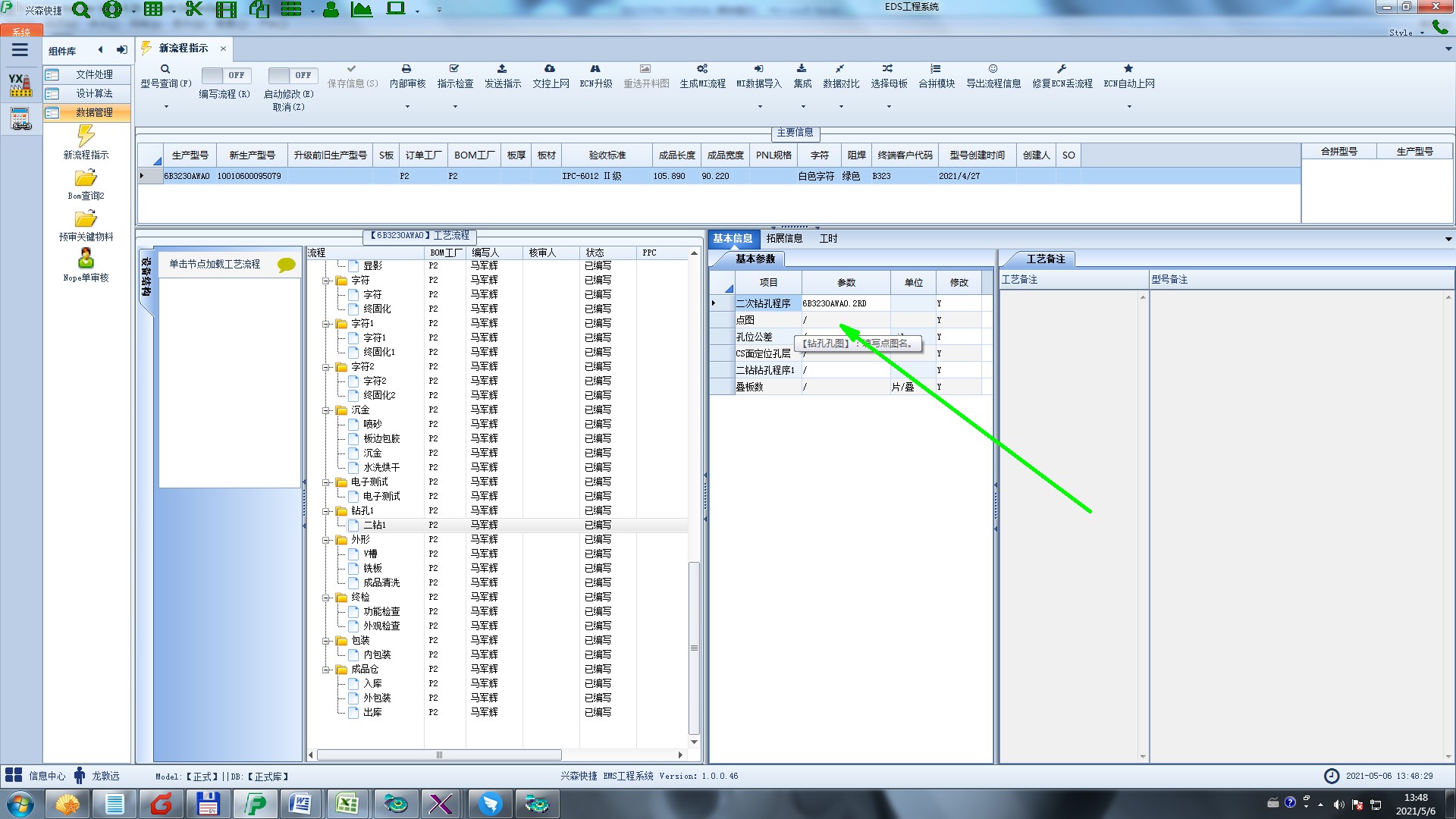Click the Nope单审核 person icon
Screen dimensions: 1456x819
click(x=86, y=259)
